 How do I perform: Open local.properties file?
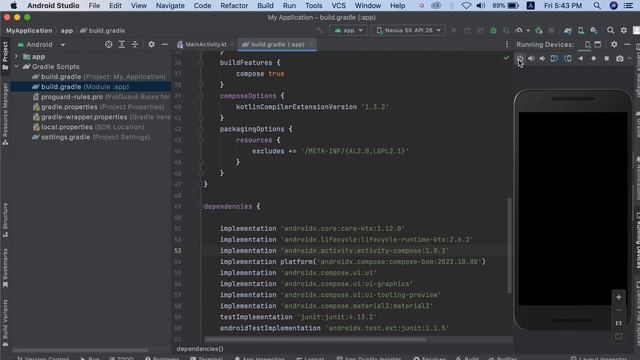(88, 127)
